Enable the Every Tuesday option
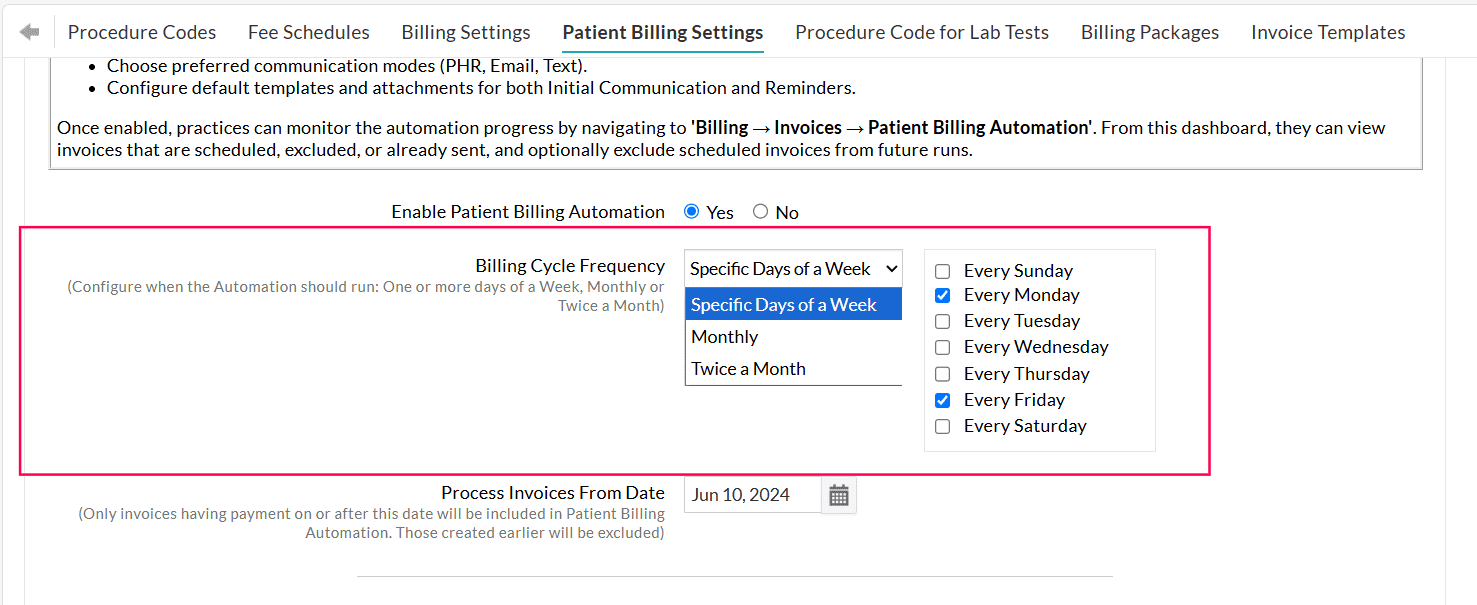Screen dimensions: 1477x605 click(x=942, y=320)
